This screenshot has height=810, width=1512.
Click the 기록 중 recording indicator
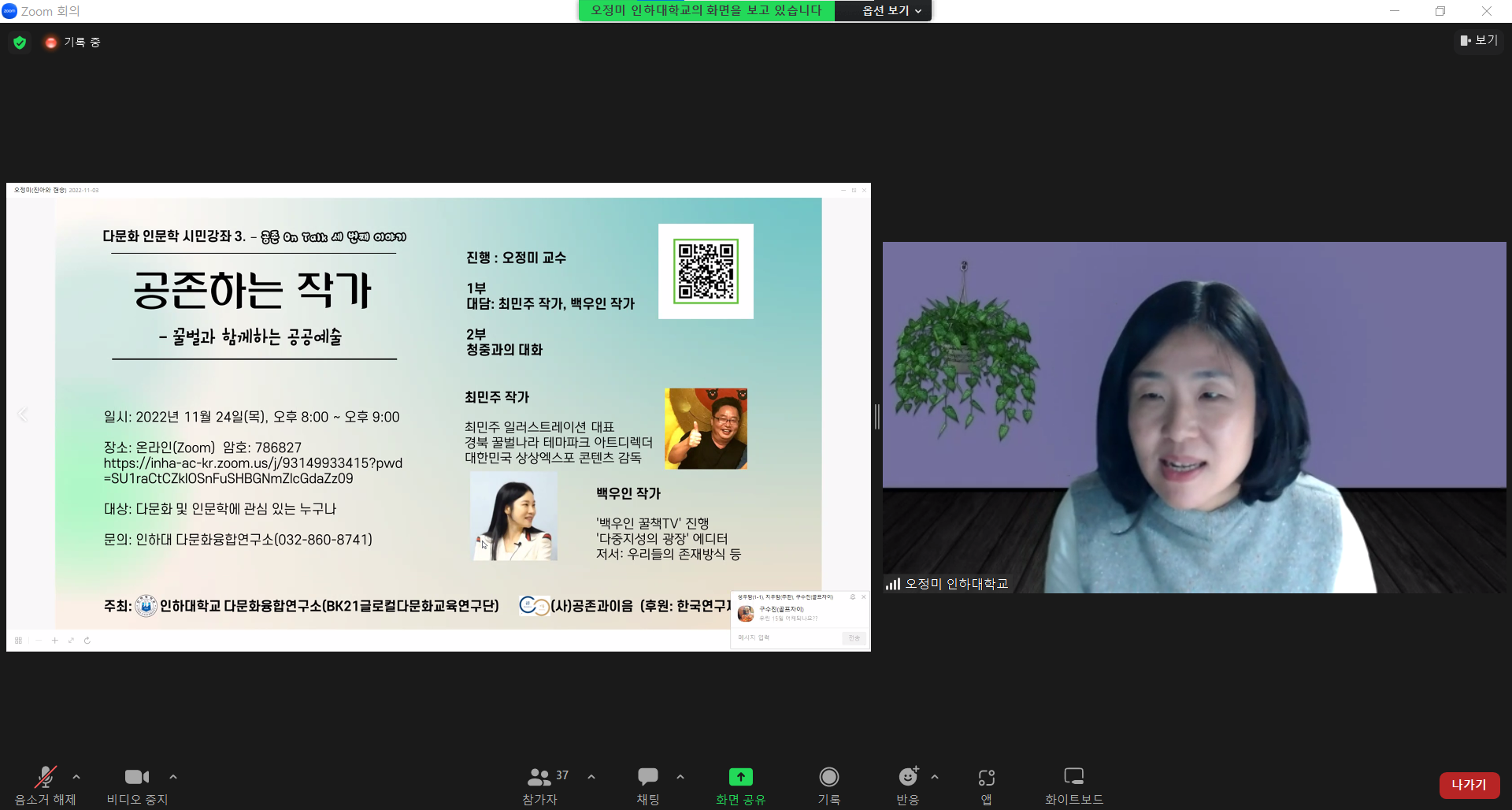(x=73, y=43)
